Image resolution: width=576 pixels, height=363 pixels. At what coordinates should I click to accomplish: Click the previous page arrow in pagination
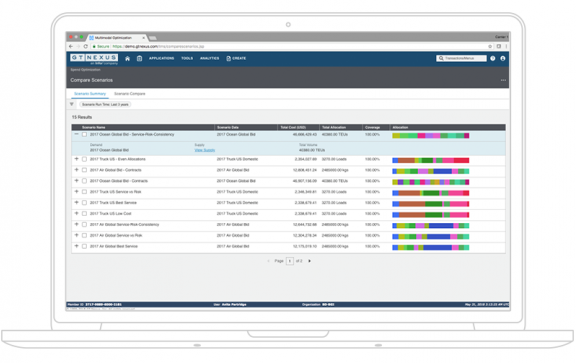click(x=269, y=261)
